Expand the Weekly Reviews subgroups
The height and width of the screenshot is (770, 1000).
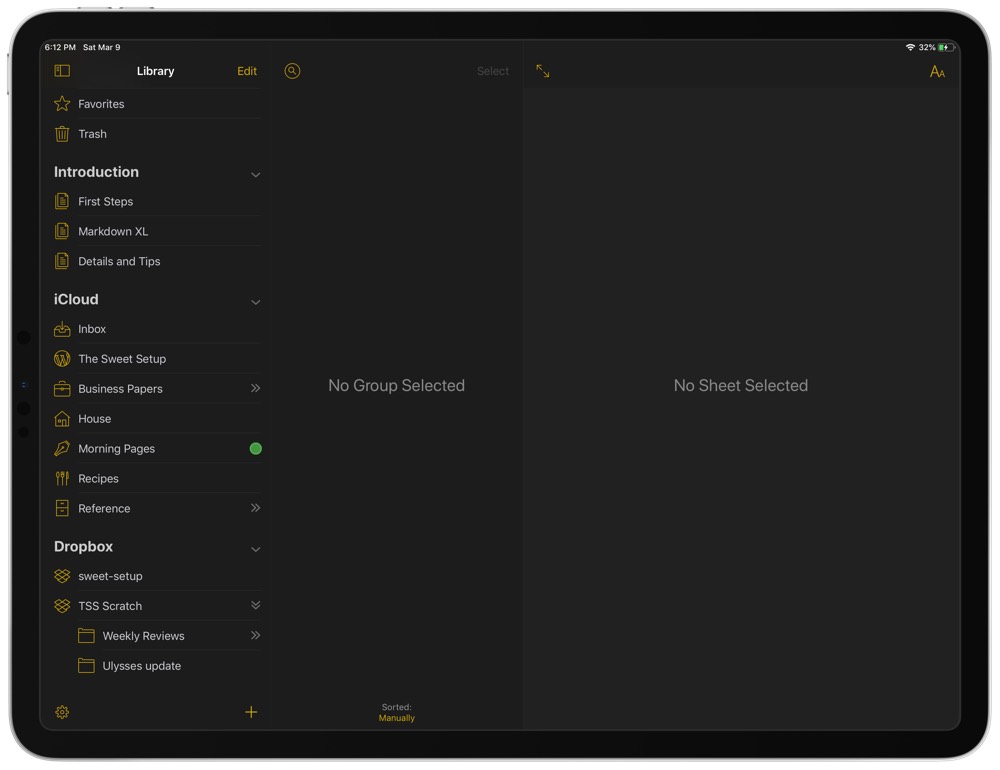256,635
